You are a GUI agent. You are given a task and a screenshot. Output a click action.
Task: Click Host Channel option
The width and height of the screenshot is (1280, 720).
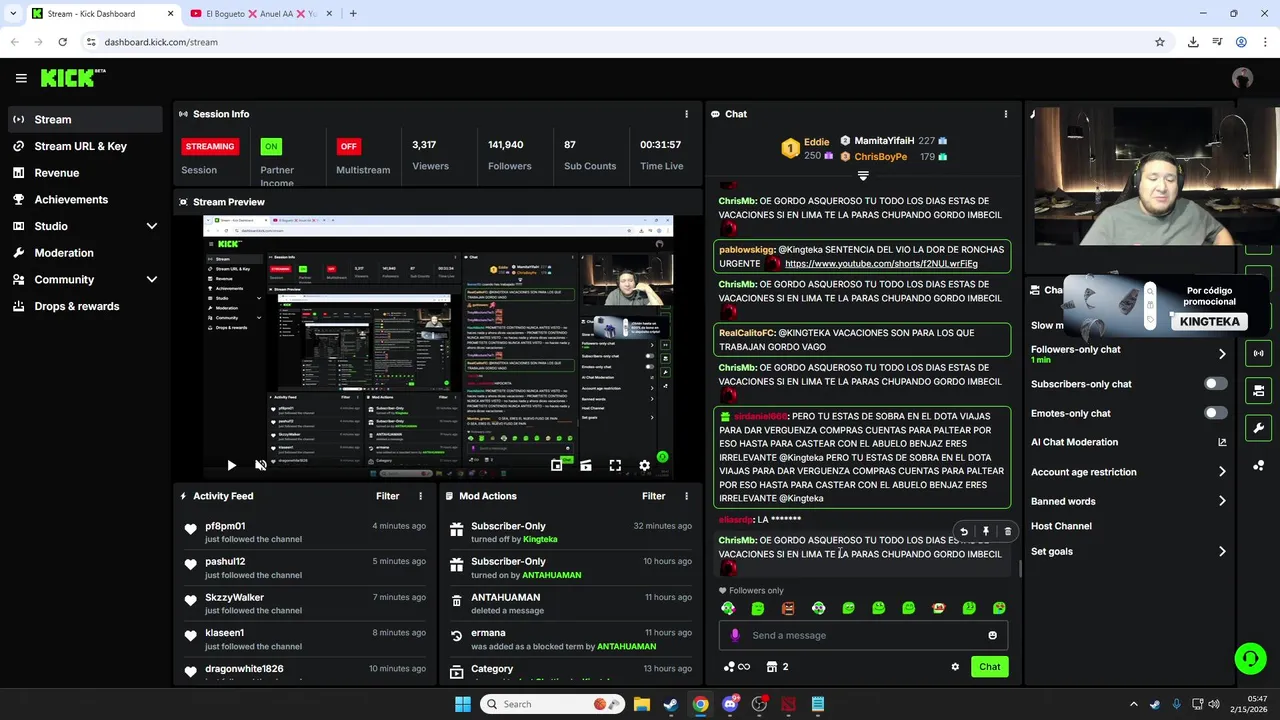(1061, 526)
